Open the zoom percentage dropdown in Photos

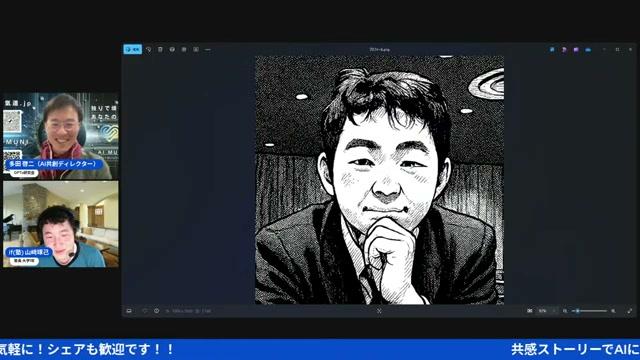click(x=547, y=311)
